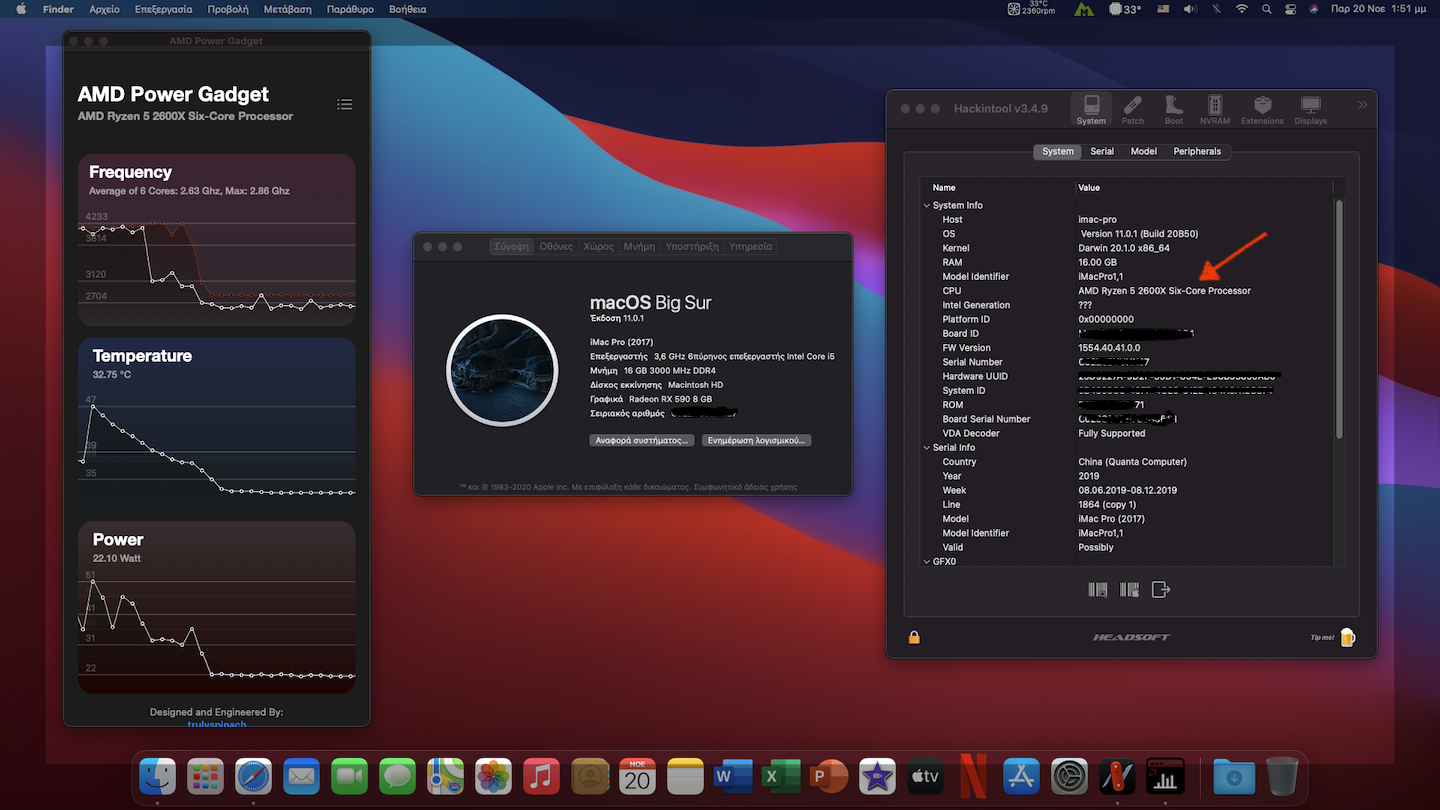
Task: Open the Wi-Fi menu bar icon
Action: 1242,9
